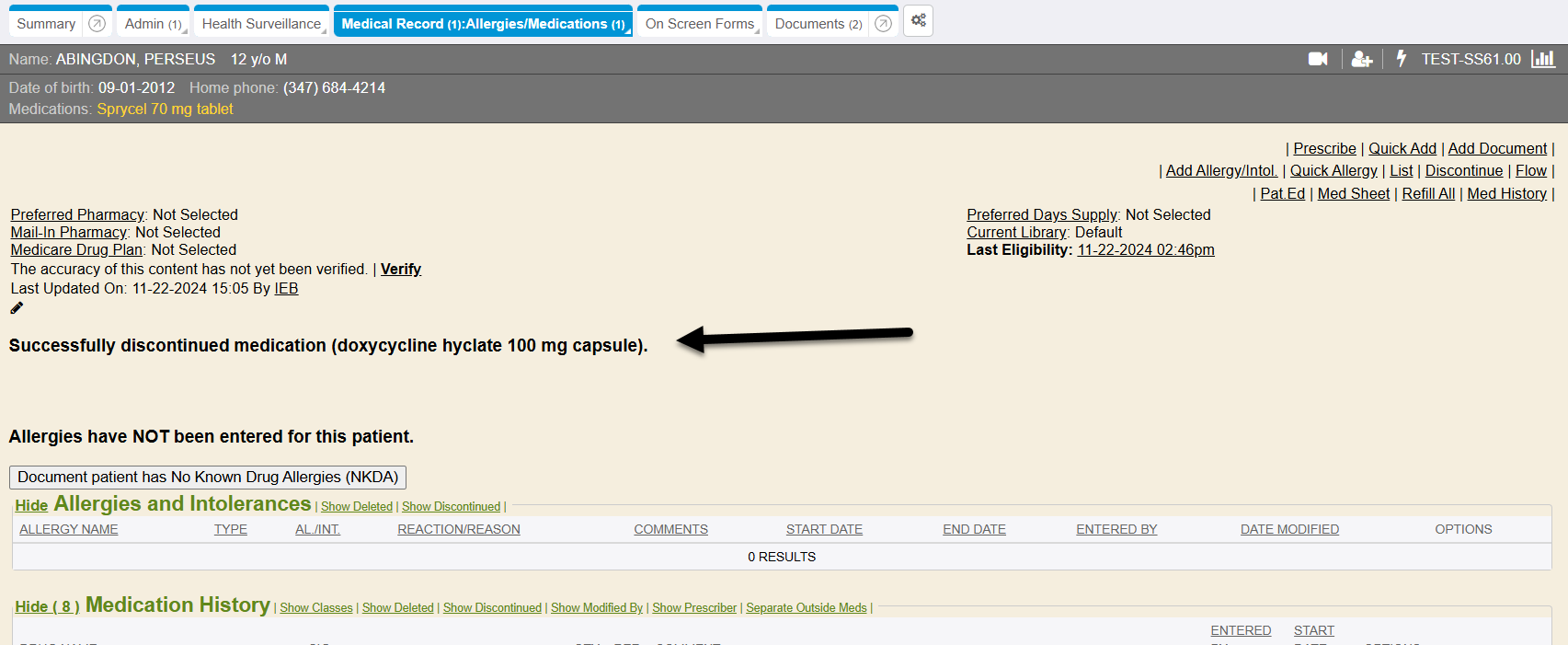
Task: Open the On Screen Forms tab
Action: [699, 24]
